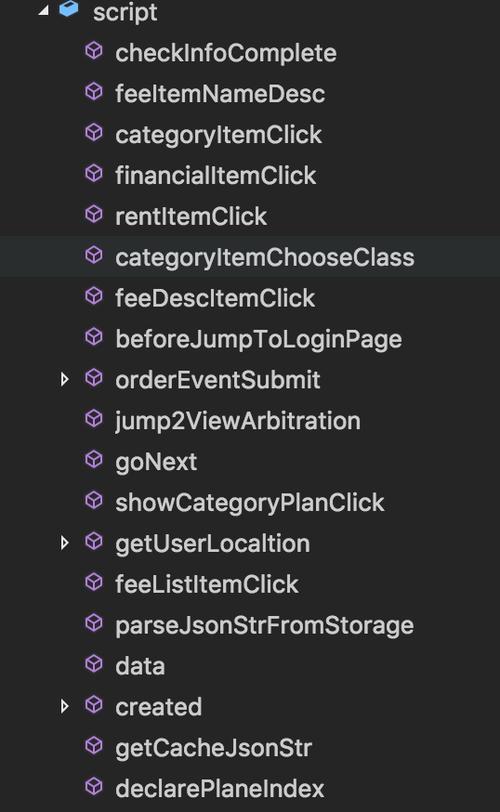This screenshot has width=500, height=812.
Task: Click the symbol icon next to data
Action: pyautogui.click(x=94, y=664)
